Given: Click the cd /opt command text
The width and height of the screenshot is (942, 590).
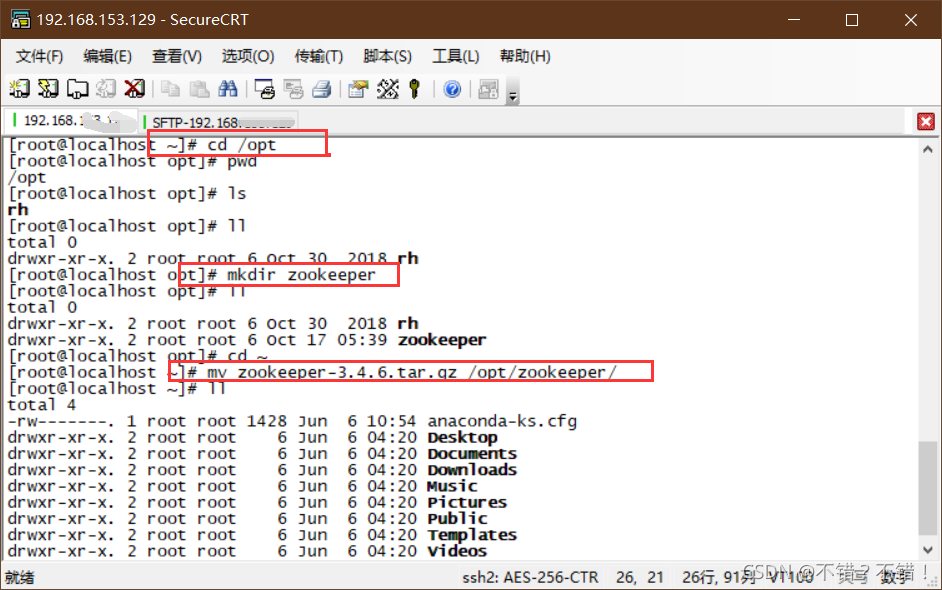Looking at the screenshot, I should pyautogui.click(x=242, y=145).
